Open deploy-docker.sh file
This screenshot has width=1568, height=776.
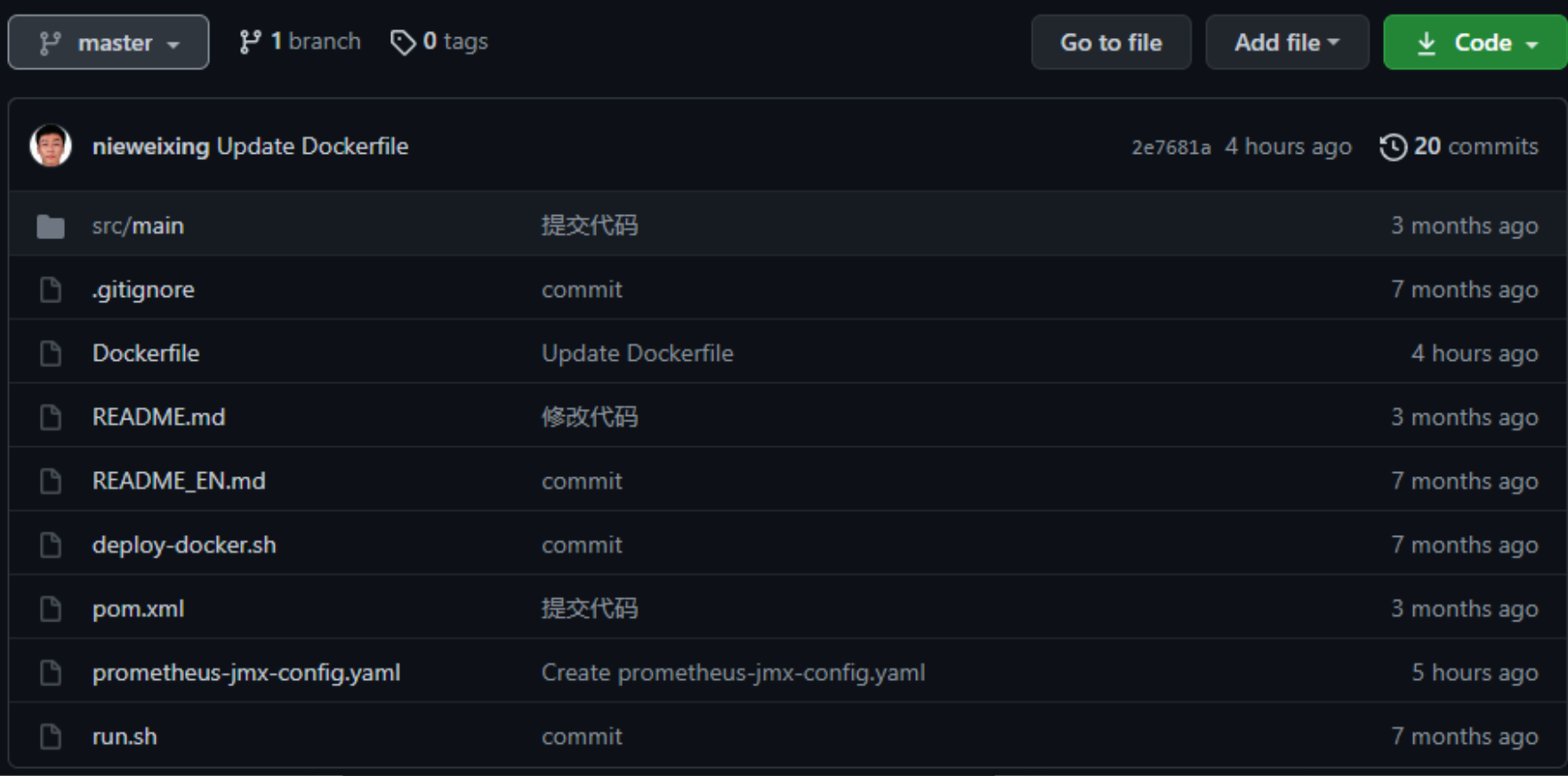pyautogui.click(x=184, y=545)
